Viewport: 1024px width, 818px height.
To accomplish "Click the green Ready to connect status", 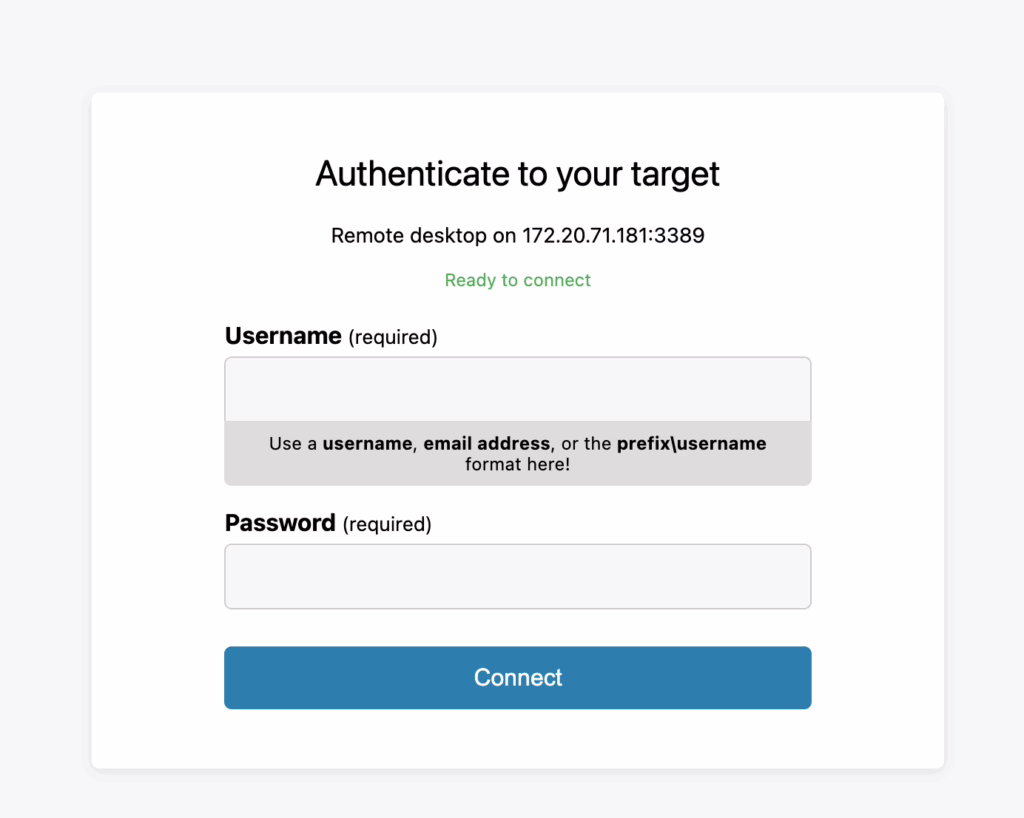I will tap(517, 280).
